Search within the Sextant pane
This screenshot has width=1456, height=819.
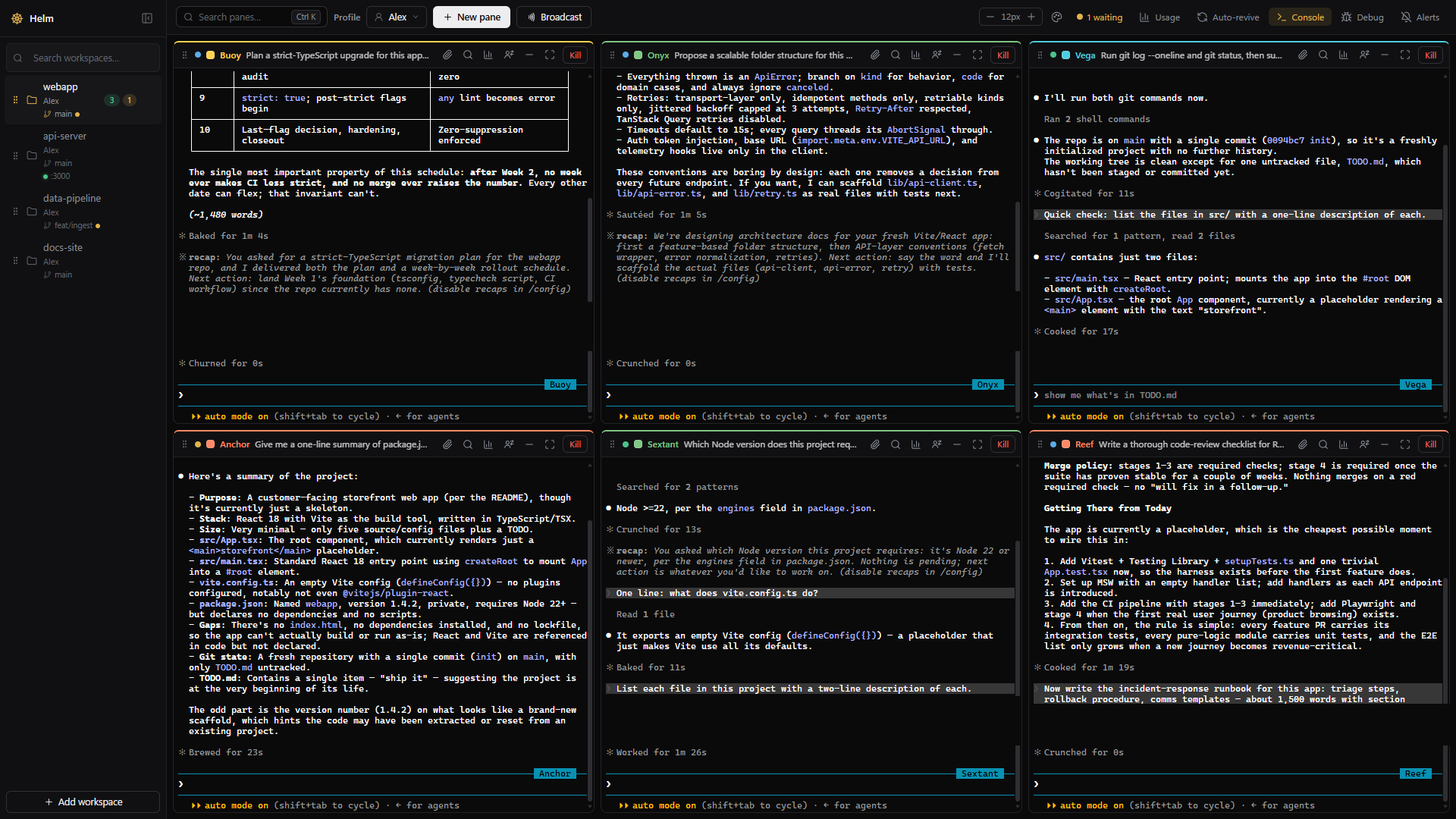896,444
